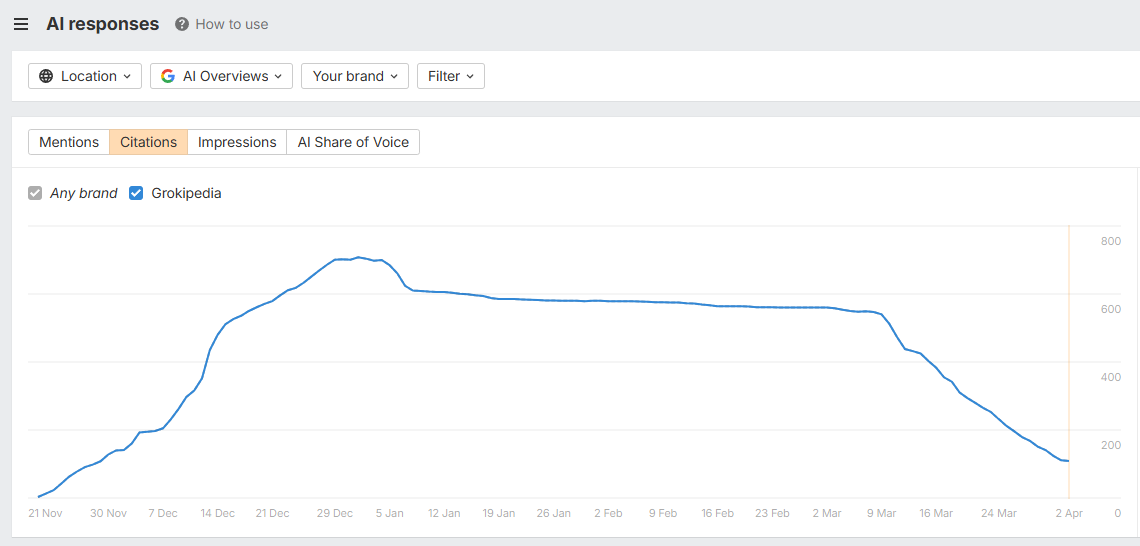Screen dimensions: 1140x546
Task: Toggle the Any brand checkbox
Action: [35, 193]
